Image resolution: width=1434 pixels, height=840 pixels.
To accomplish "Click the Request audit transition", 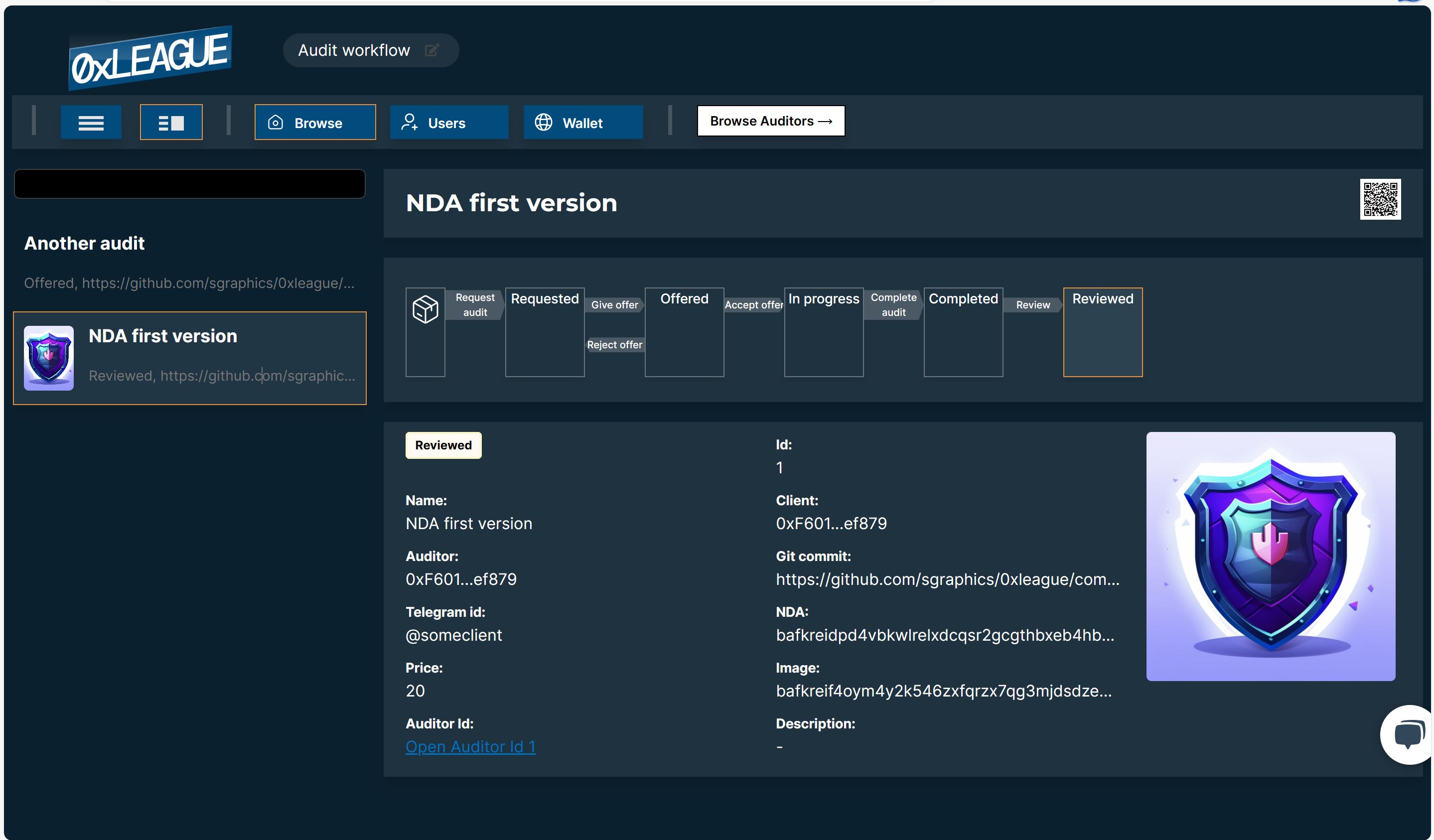I will pos(475,304).
